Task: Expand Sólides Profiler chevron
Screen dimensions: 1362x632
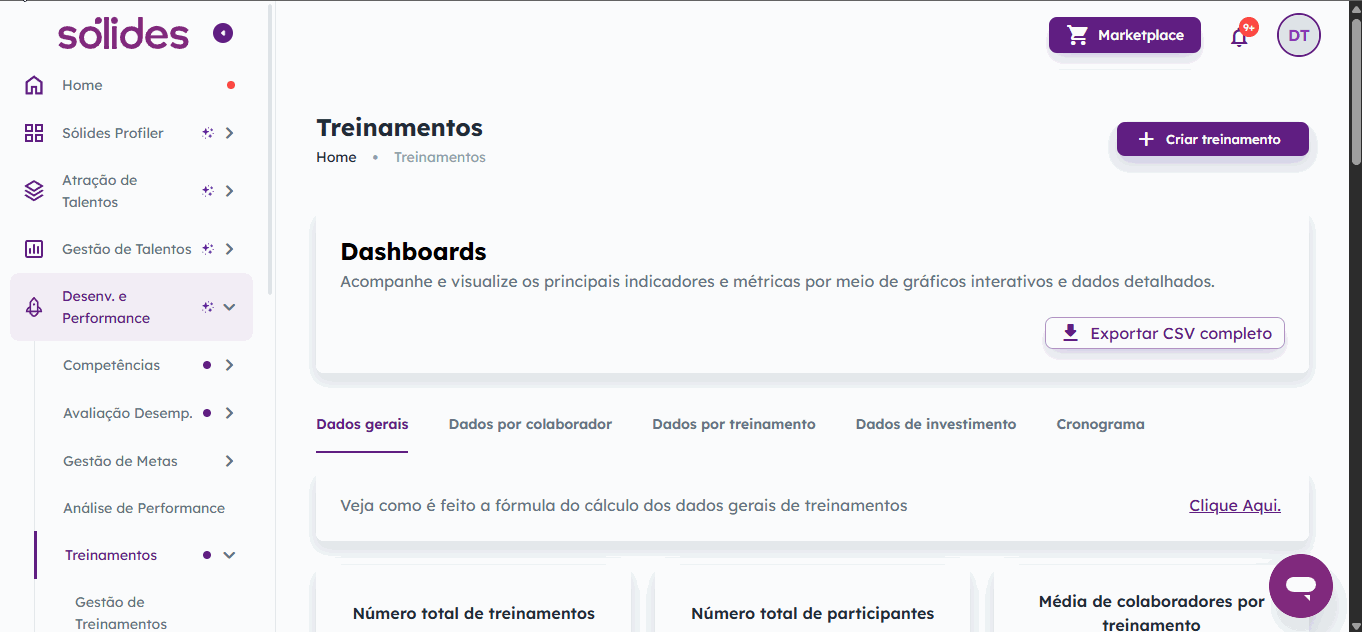Action: pyautogui.click(x=229, y=133)
